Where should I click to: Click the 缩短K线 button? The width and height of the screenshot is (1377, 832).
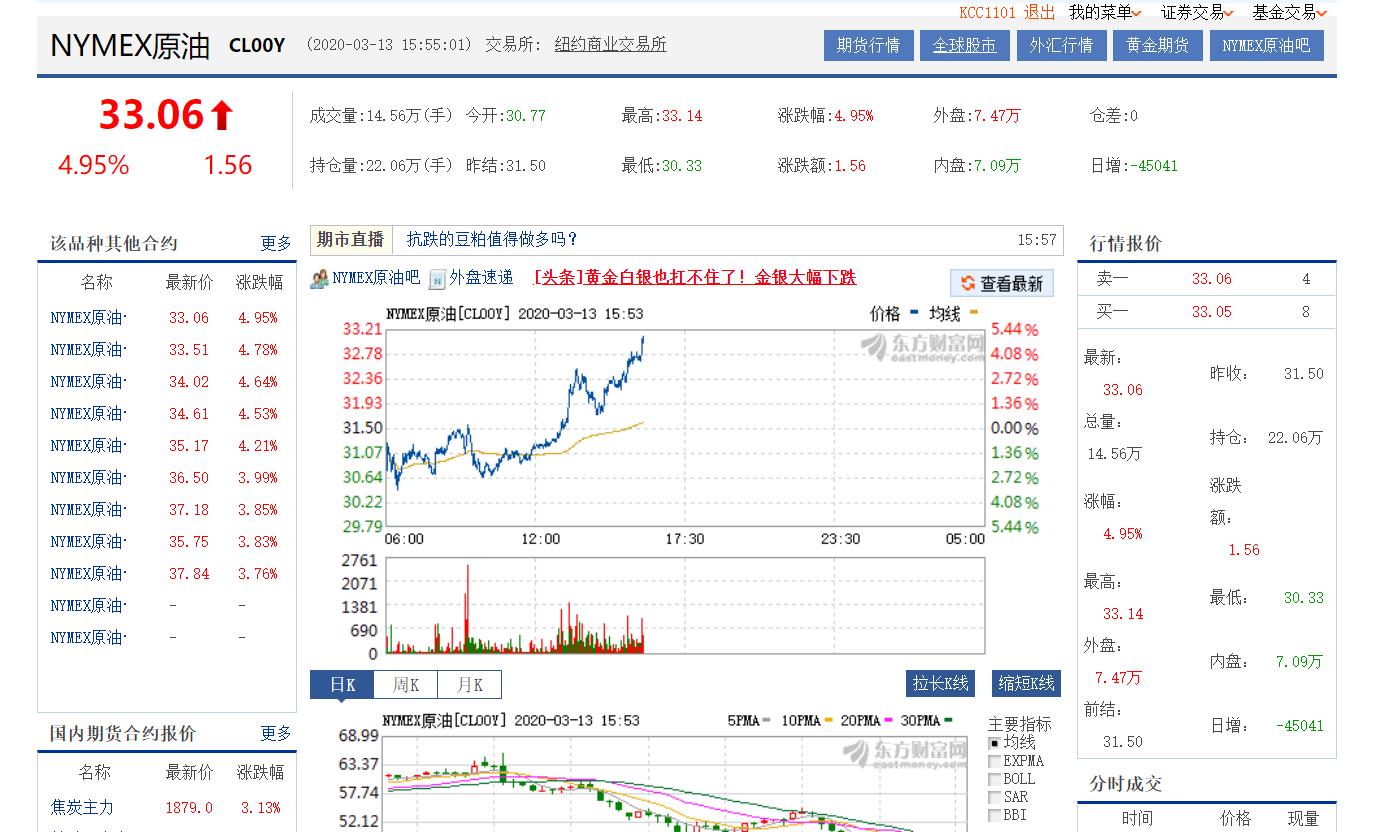click(1026, 683)
